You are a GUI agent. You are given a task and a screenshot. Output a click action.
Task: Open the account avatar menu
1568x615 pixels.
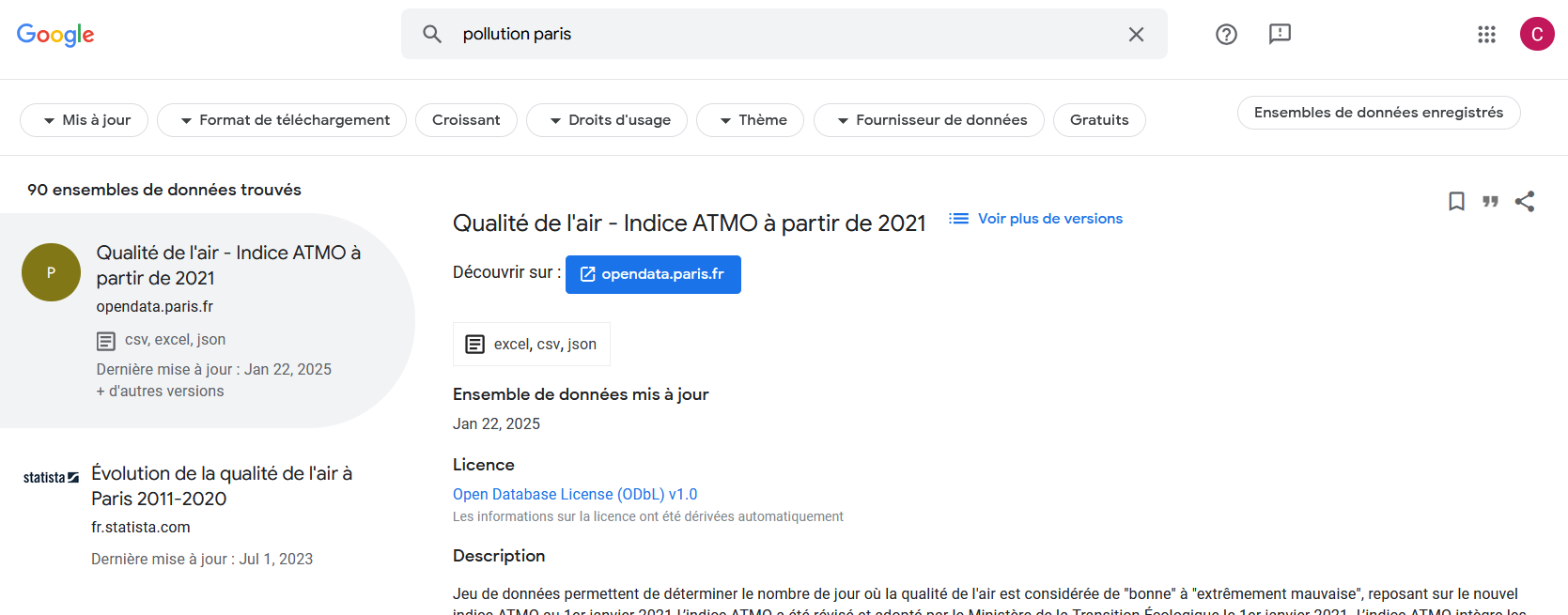(1537, 35)
